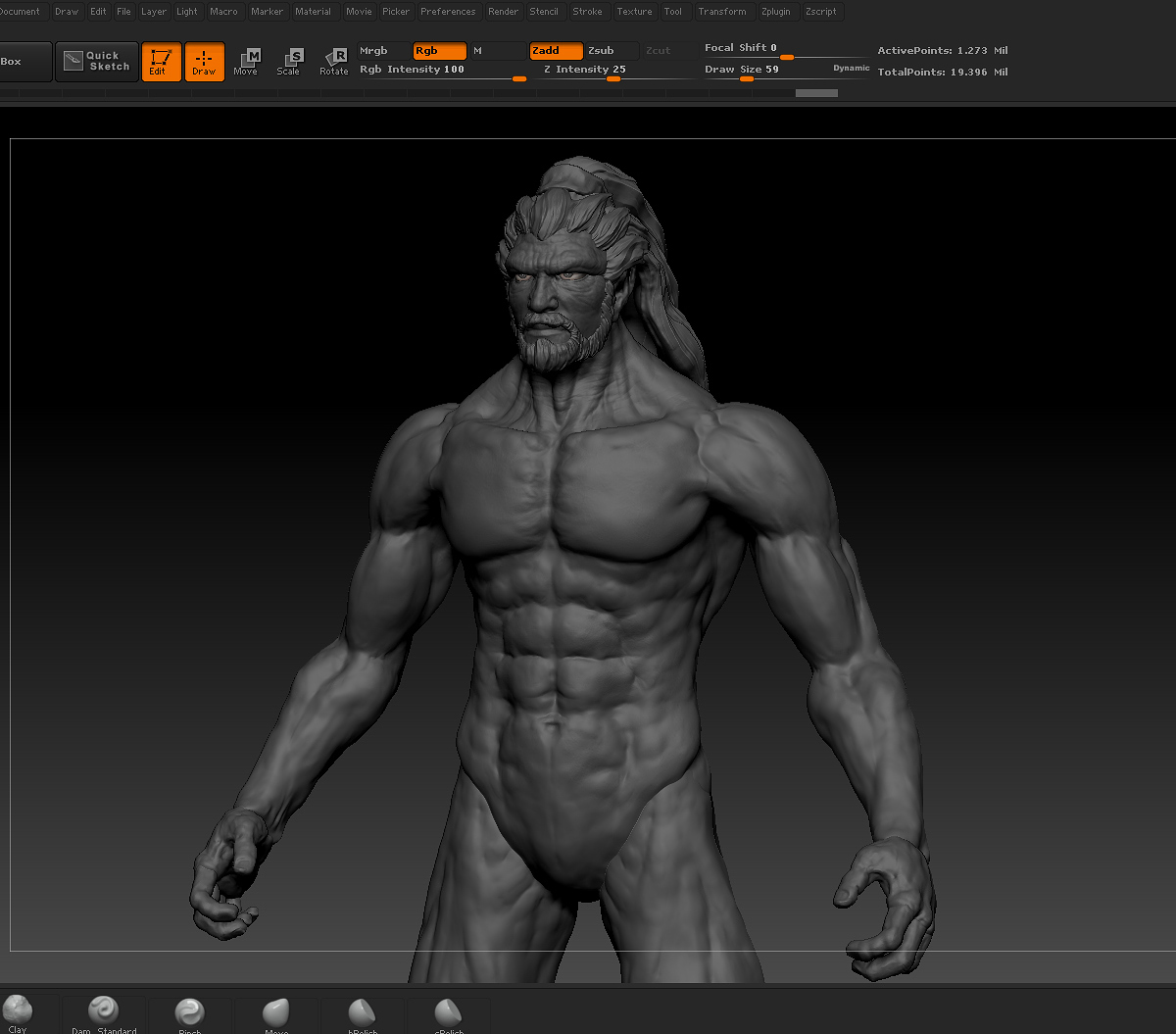This screenshot has height=1034, width=1176.
Task: Open the Material menu
Action: click(x=314, y=12)
